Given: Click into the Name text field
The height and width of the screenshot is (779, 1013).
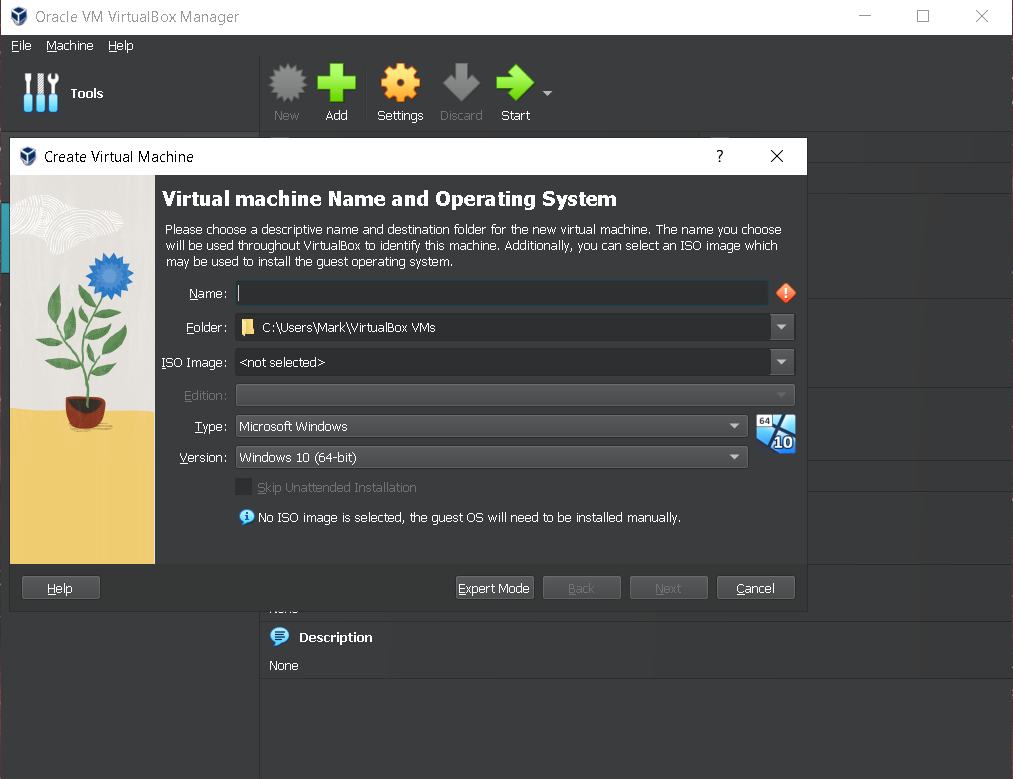Looking at the screenshot, I should point(502,293).
